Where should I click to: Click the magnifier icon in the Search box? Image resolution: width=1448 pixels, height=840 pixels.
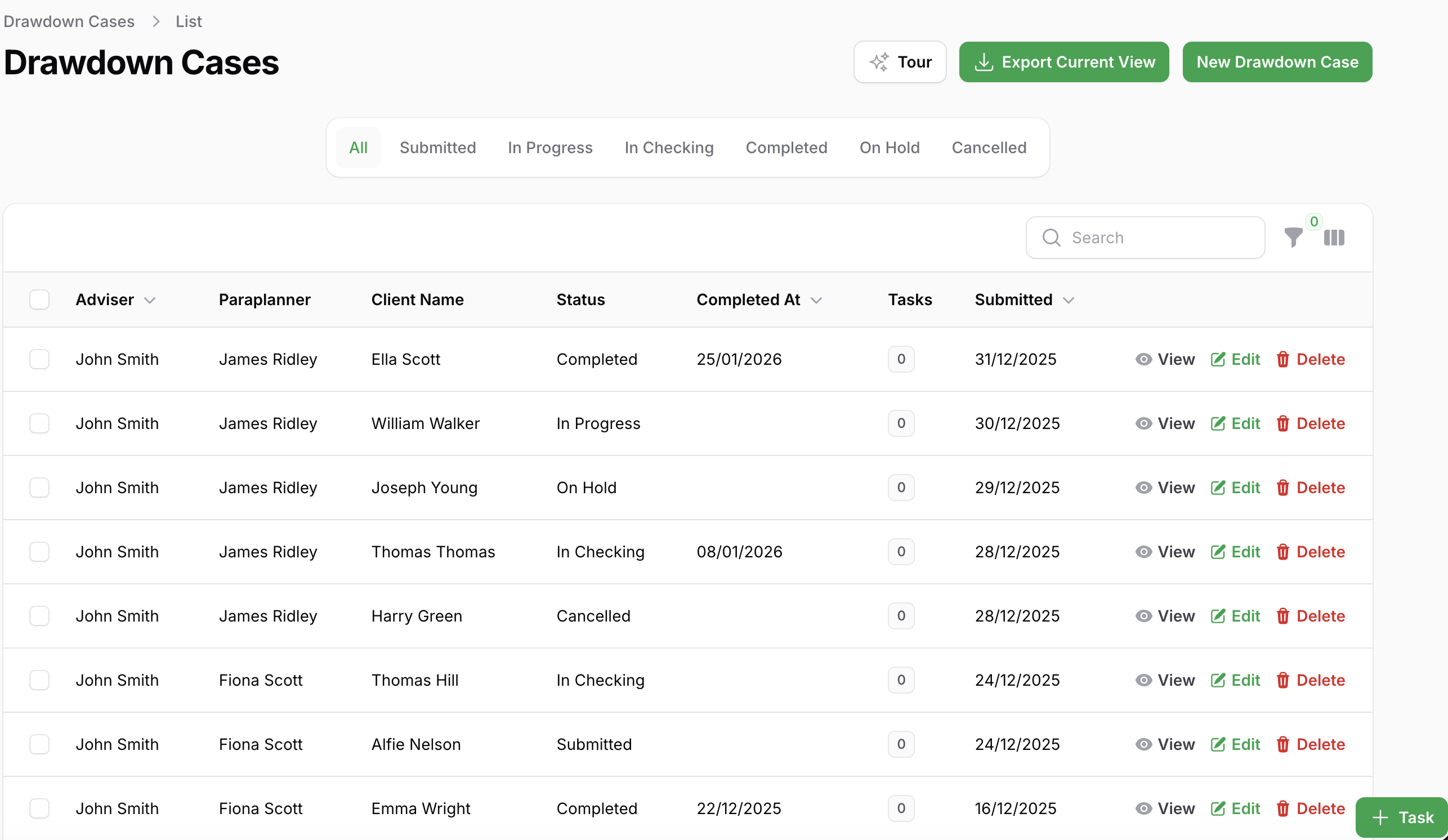click(1051, 237)
